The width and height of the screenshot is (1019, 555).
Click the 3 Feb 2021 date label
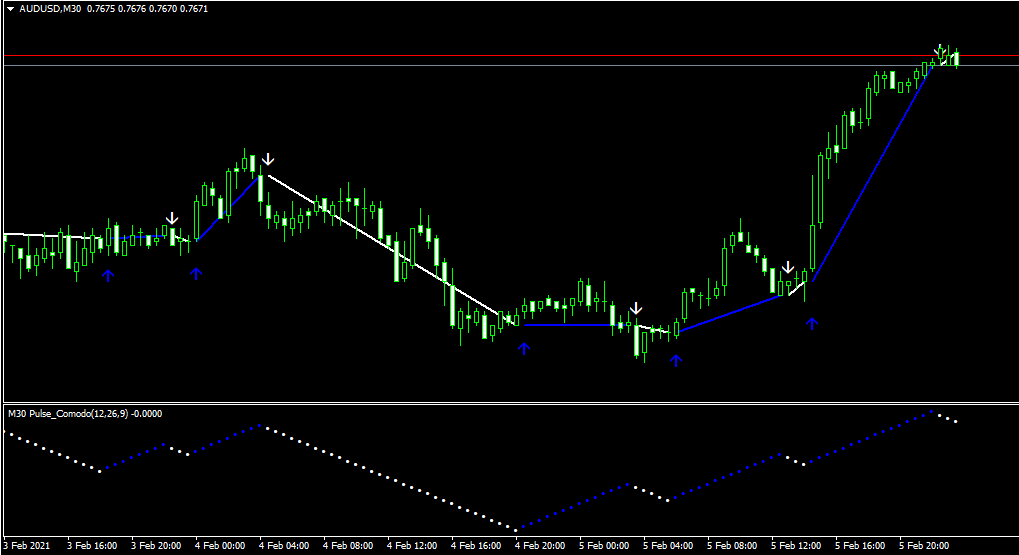coord(28,546)
